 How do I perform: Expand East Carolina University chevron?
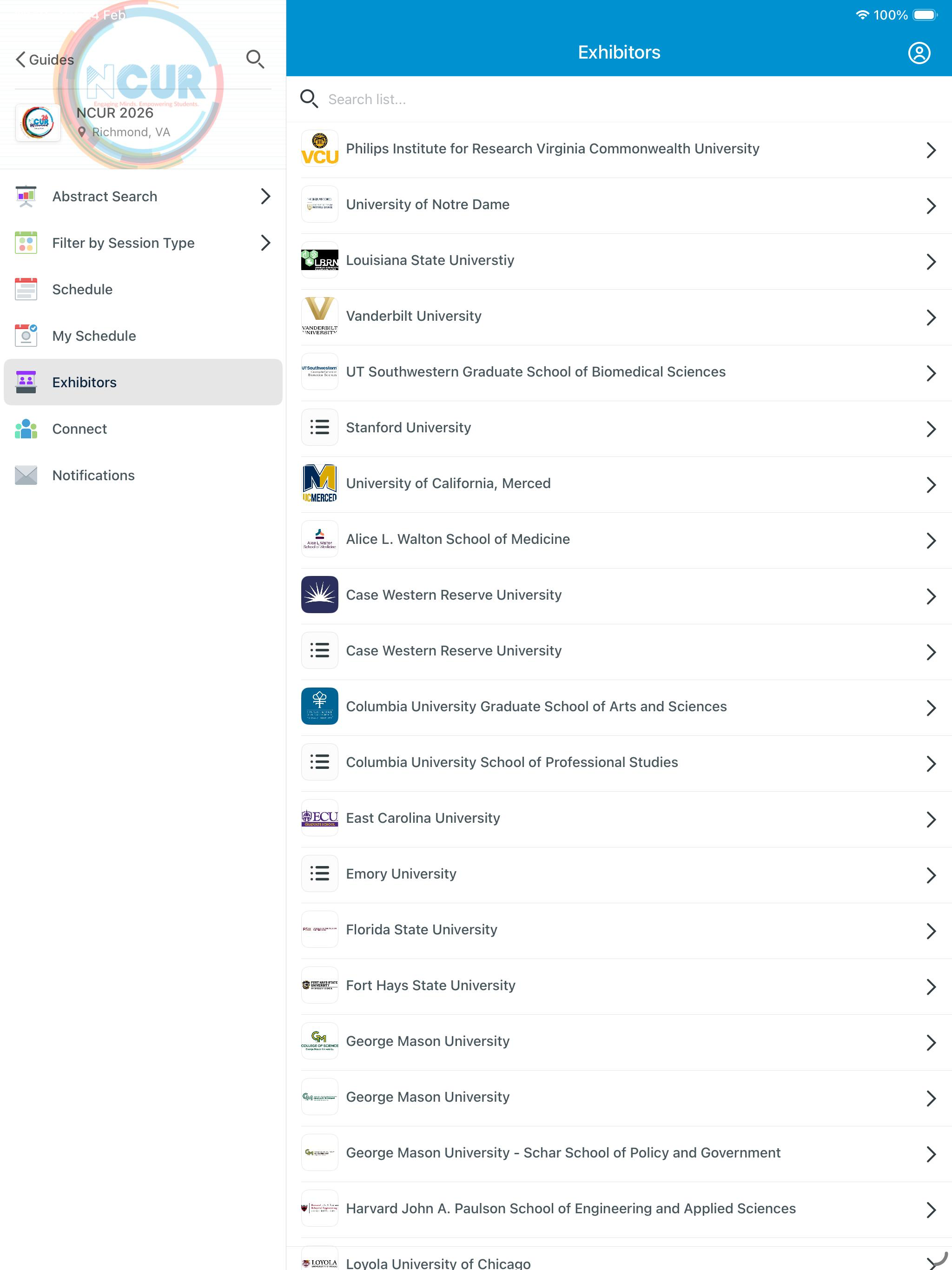tap(931, 819)
